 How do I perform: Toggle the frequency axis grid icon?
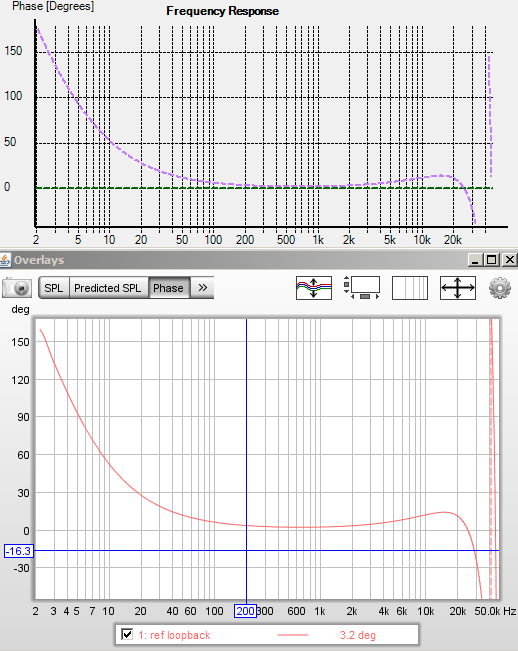click(x=410, y=288)
